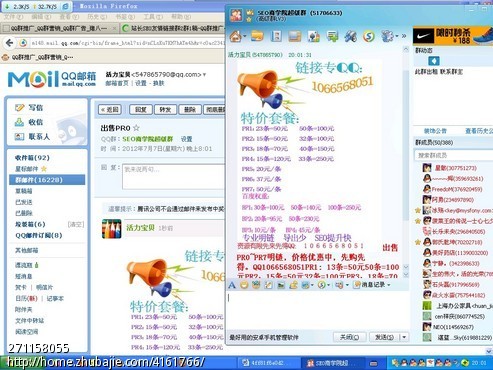Open the message history 消息记录 button
This screenshot has width=493, height=370.
(x=369, y=285)
